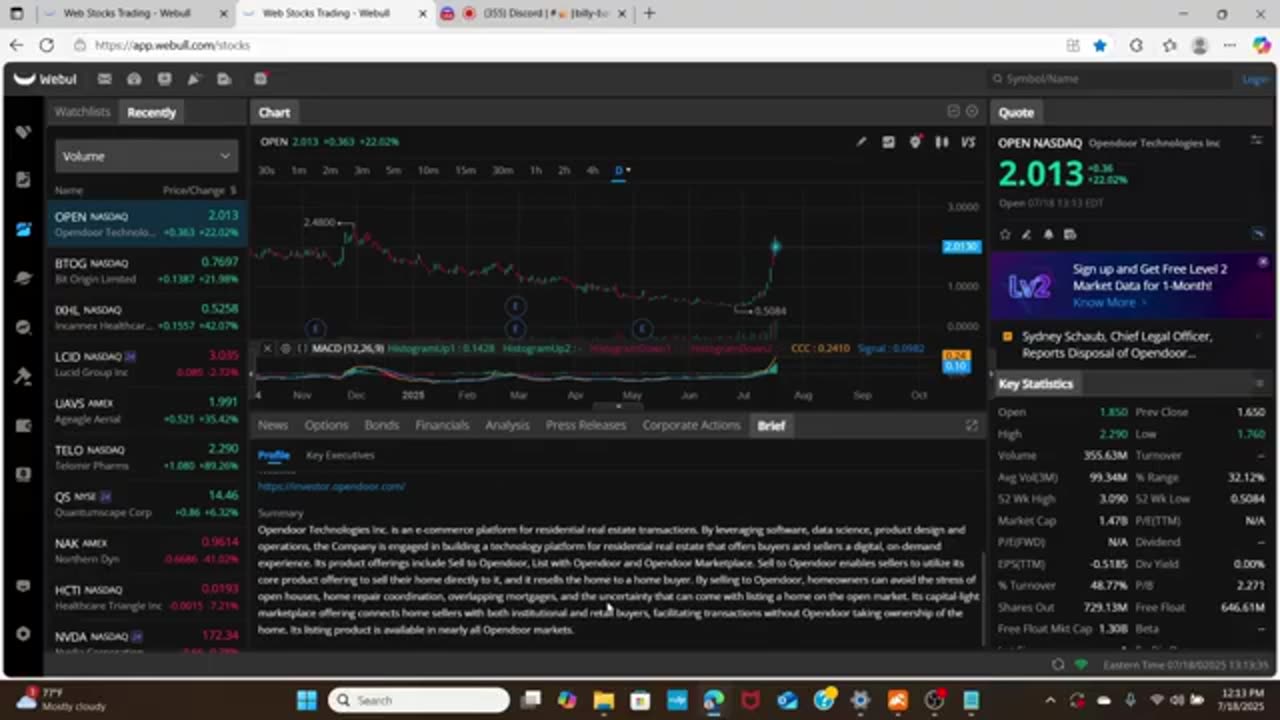Click the promotions party icon in top toolbar
The image size is (1280, 720).
point(194,79)
